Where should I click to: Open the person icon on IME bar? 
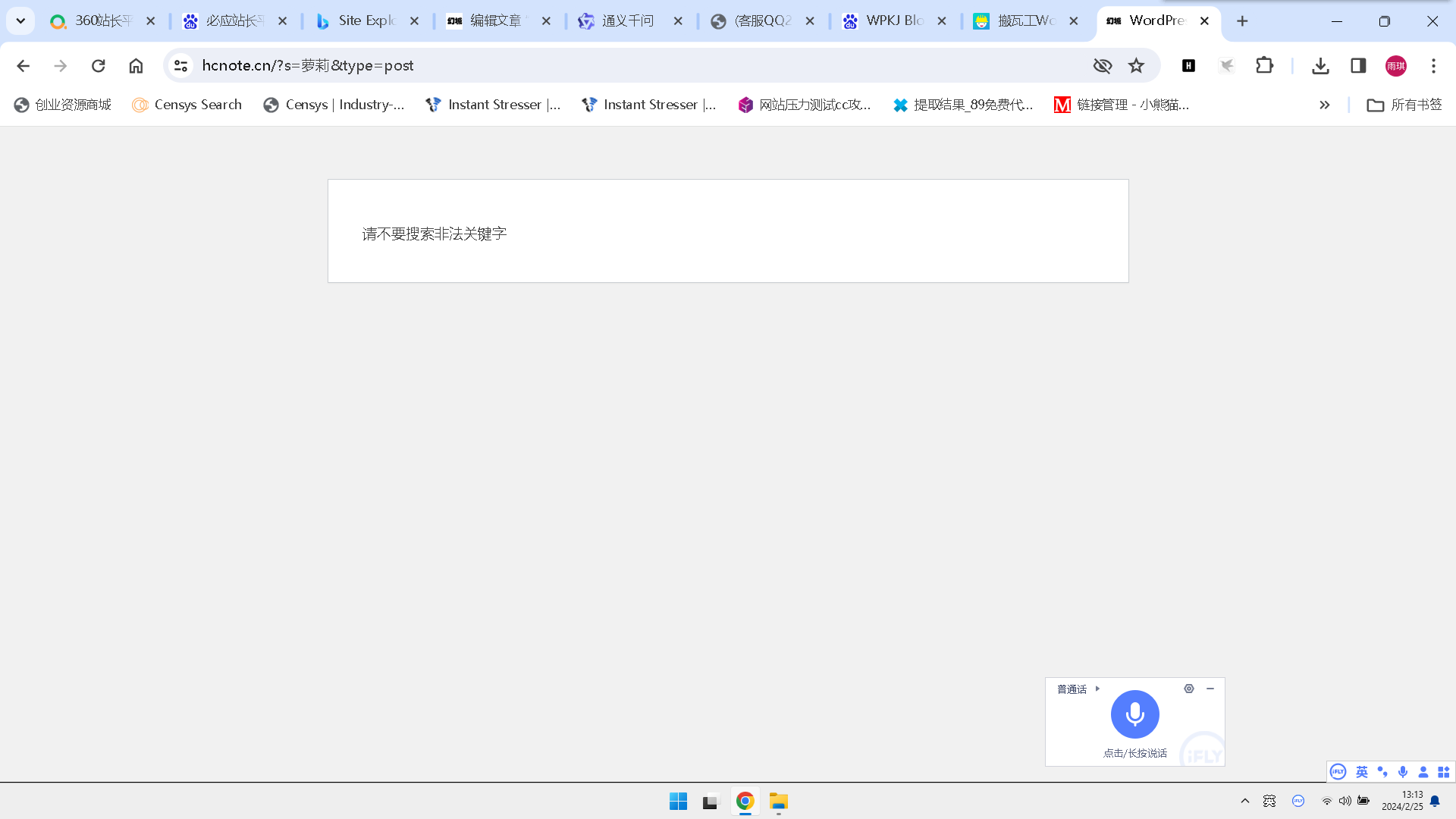(1423, 772)
